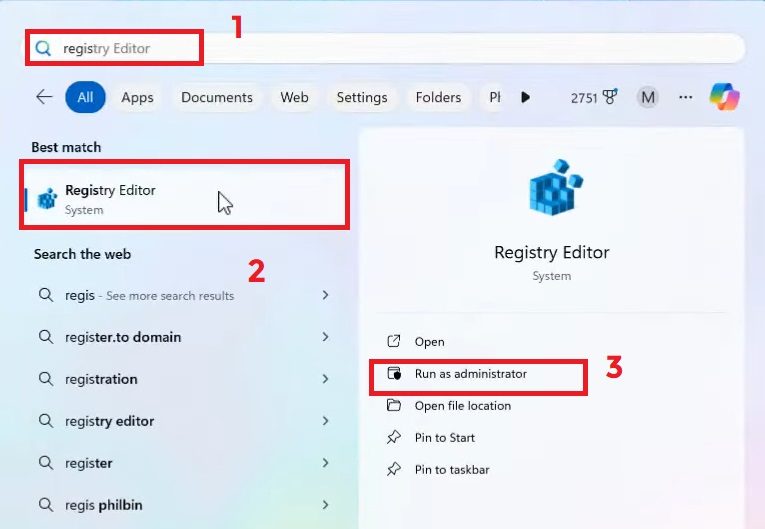Click the Registry Editor title in details pane
This screenshot has height=529, width=765.
click(552, 252)
